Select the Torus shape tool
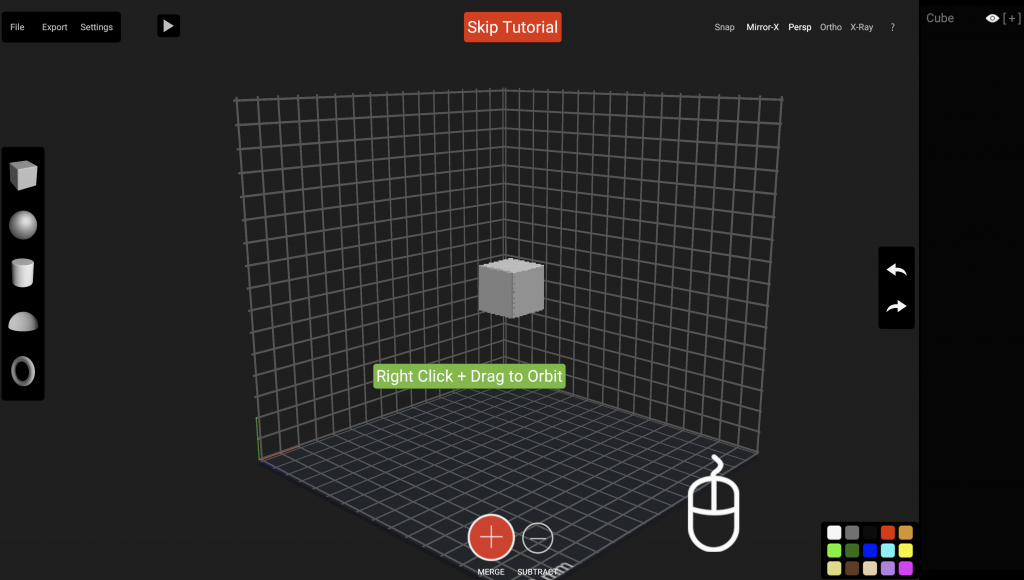Screen dimensions: 1024x580 (22, 370)
